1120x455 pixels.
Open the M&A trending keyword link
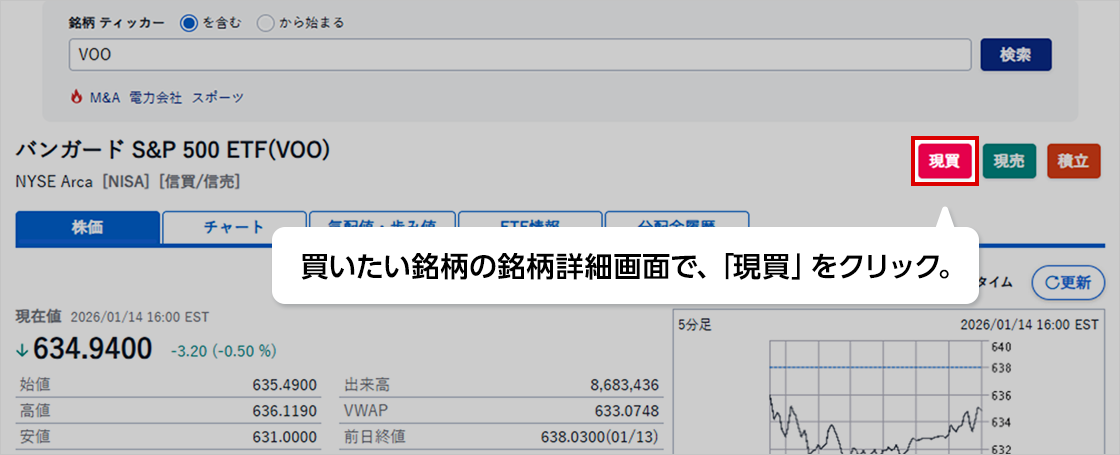pos(104,97)
